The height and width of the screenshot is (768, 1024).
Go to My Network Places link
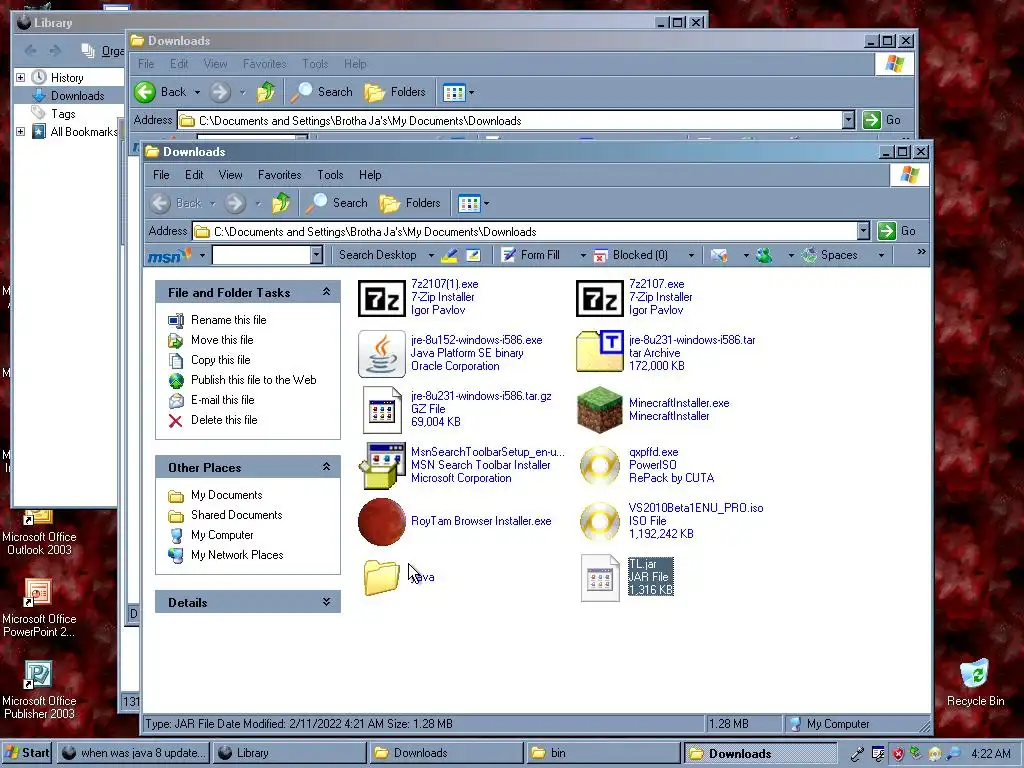[237, 555]
